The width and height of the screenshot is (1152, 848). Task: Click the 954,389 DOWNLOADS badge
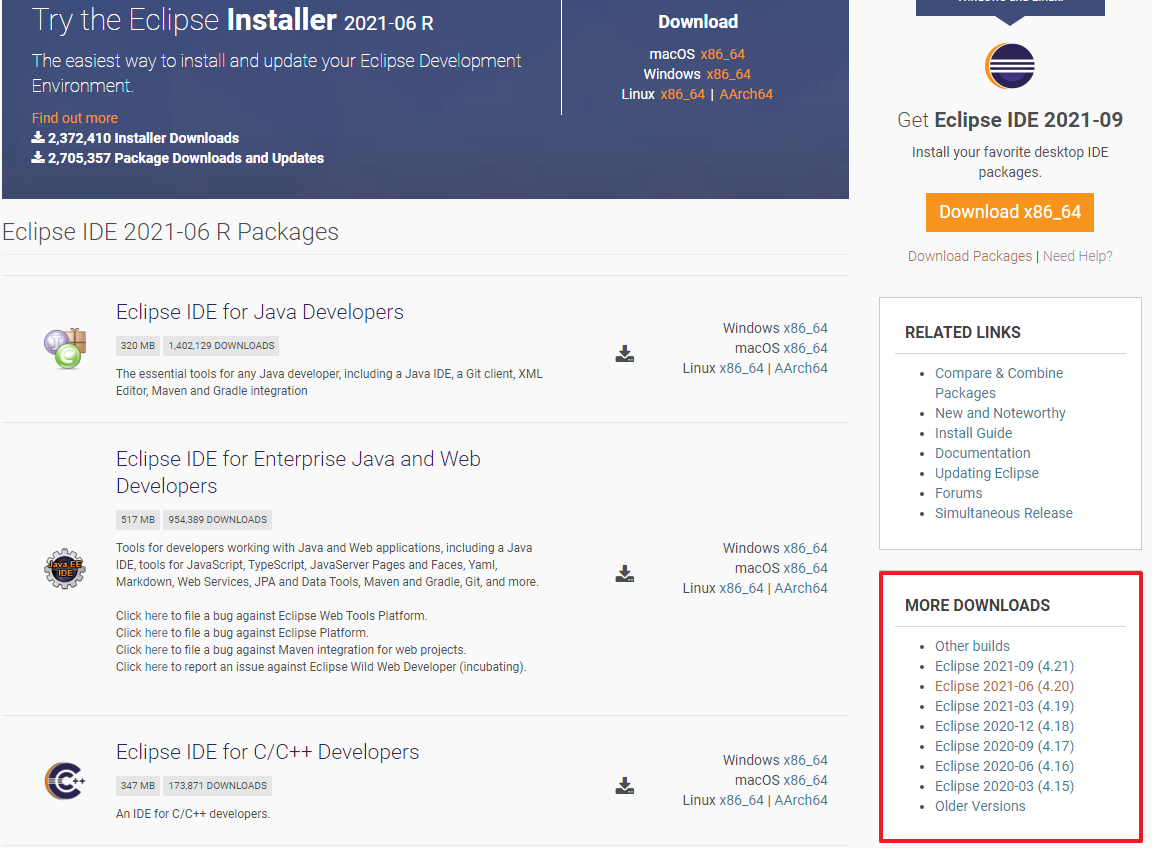(x=217, y=520)
